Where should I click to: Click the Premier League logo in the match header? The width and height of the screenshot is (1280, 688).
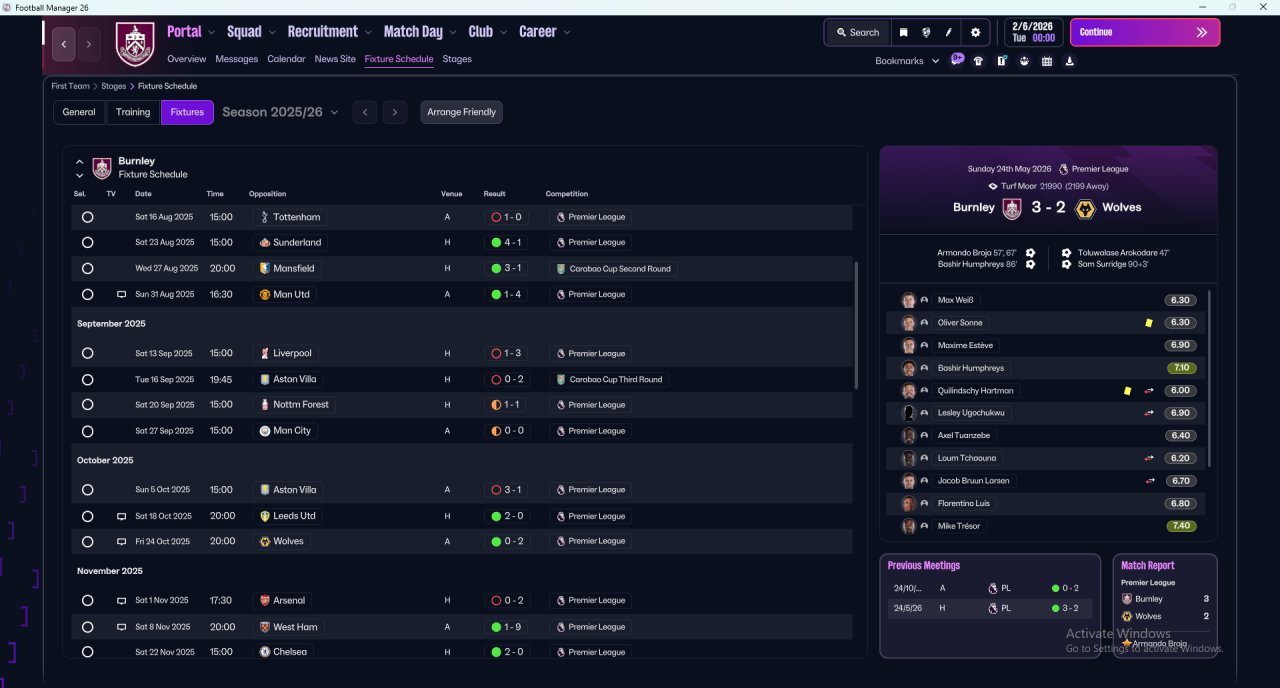[x=1063, y=169]
